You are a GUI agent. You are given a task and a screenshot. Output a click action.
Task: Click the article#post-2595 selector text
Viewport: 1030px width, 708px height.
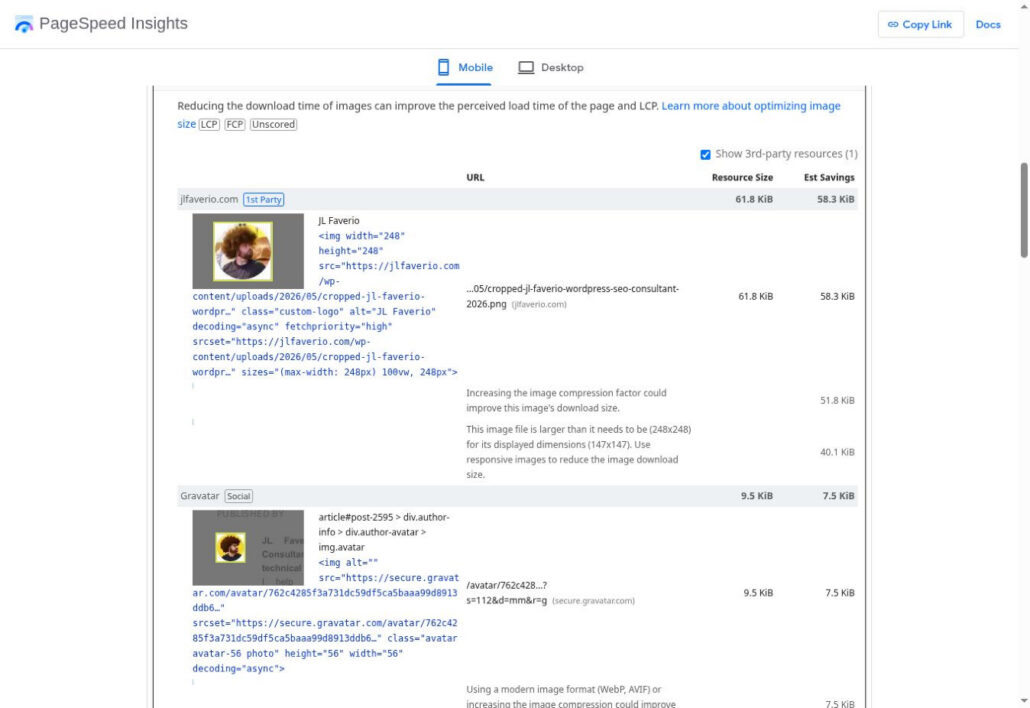click(384, 532)
